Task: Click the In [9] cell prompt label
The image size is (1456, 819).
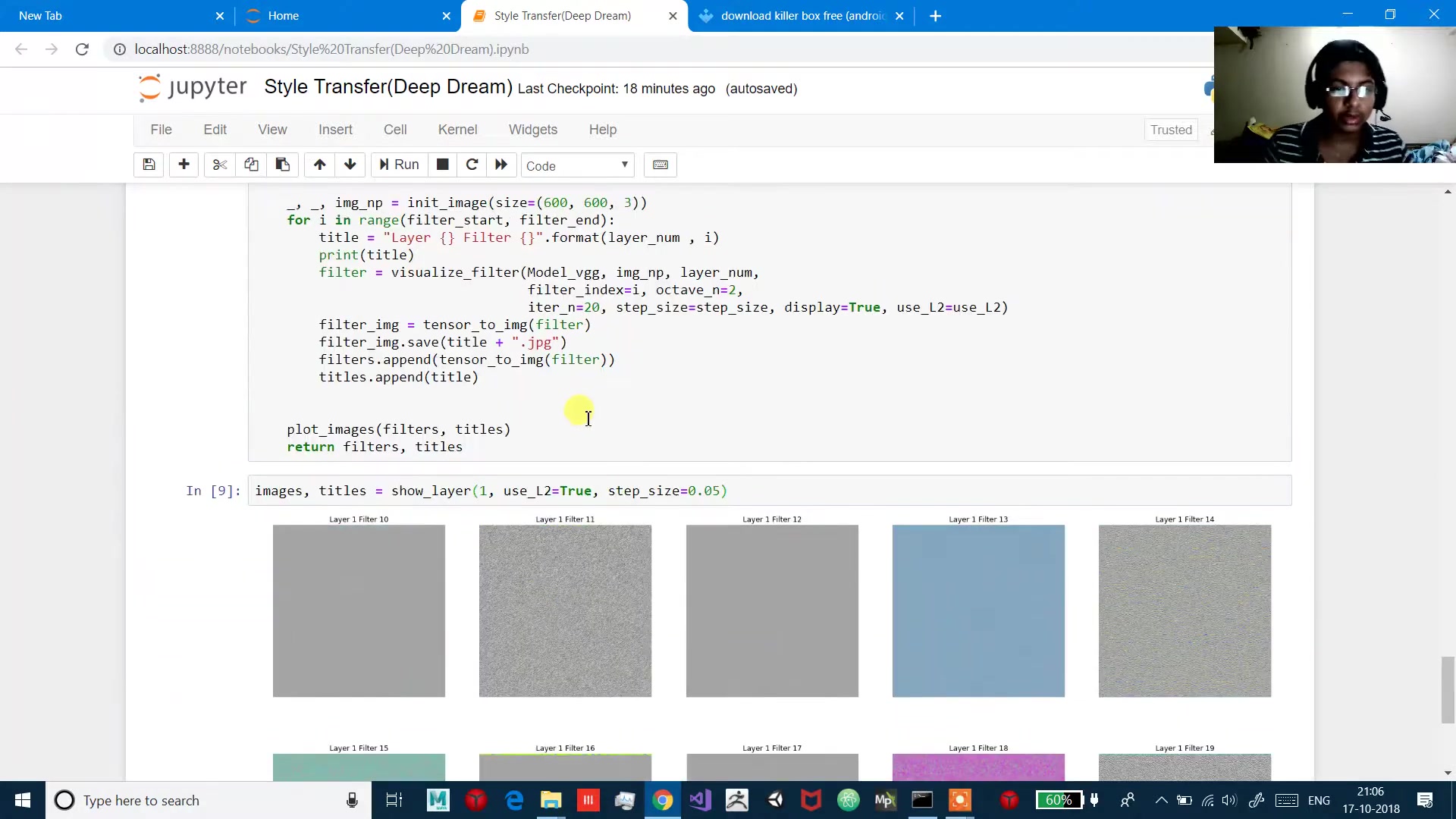Action: click(x=213, y=491)
